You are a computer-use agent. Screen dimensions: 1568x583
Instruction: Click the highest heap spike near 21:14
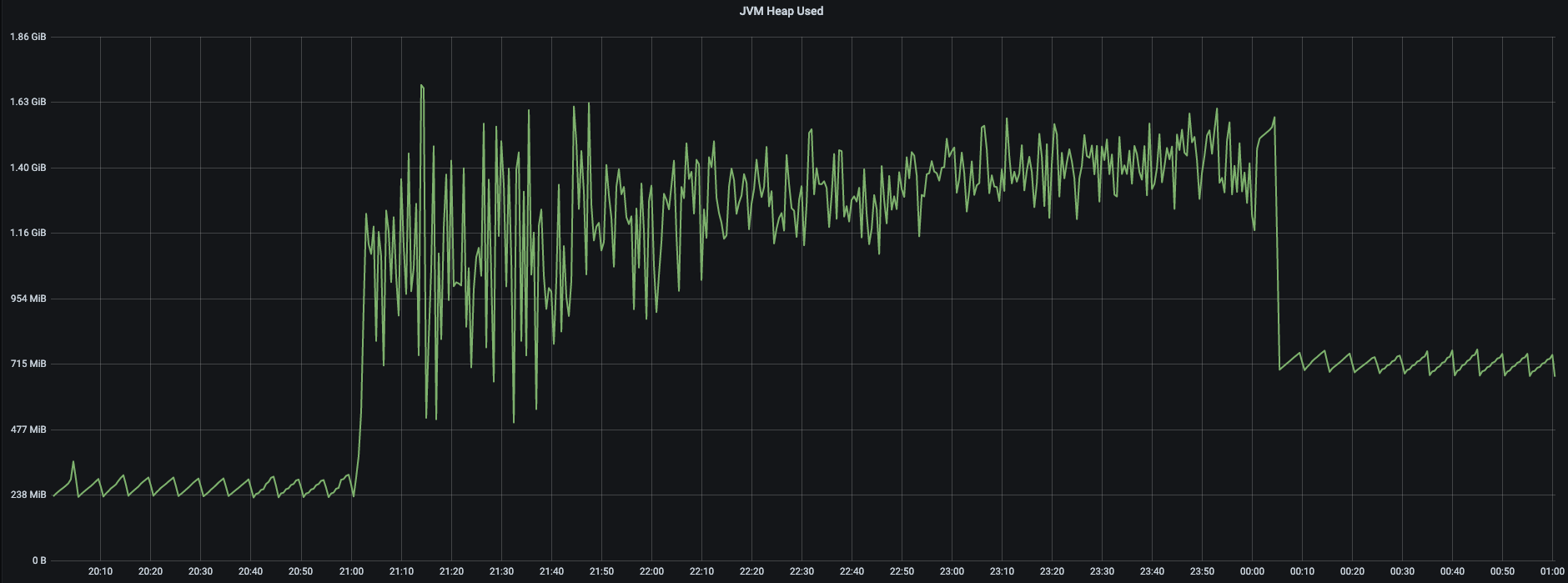click(422, 86)
